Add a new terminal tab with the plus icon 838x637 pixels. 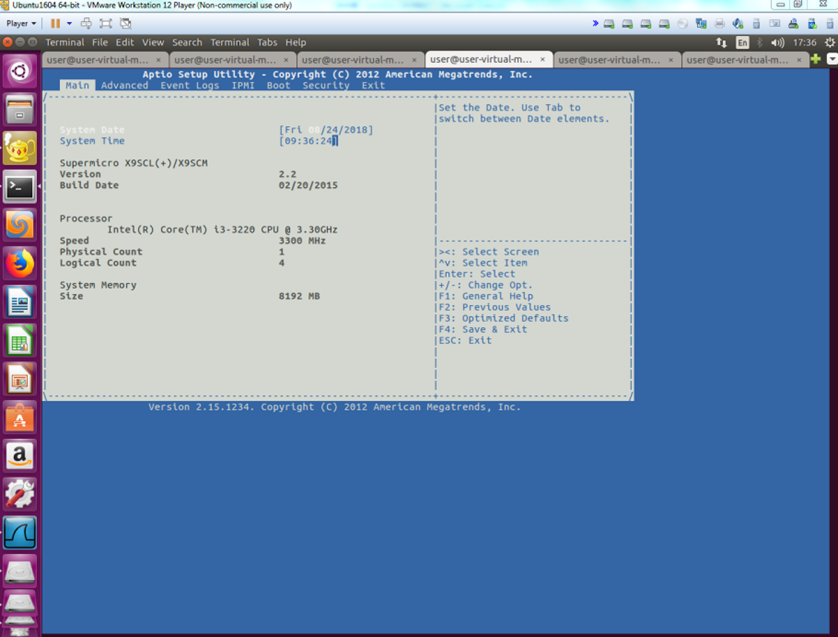817,60
